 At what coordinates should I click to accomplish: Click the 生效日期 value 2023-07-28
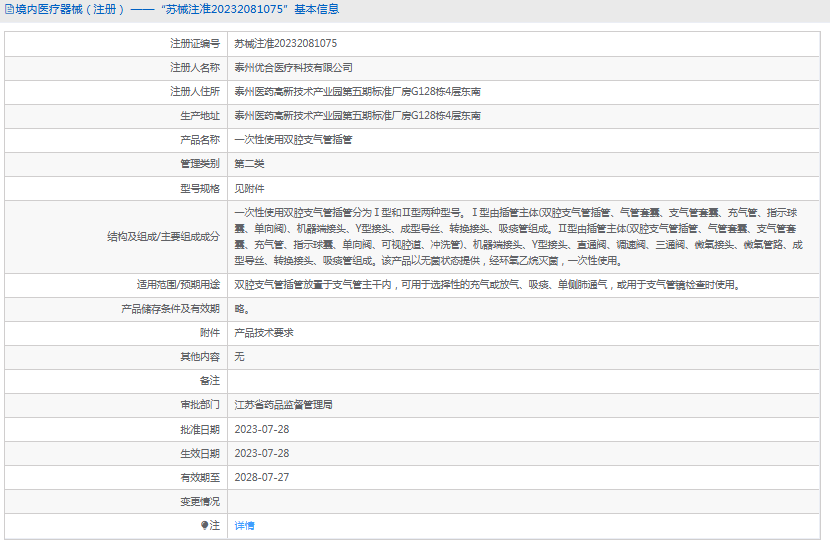262,454
